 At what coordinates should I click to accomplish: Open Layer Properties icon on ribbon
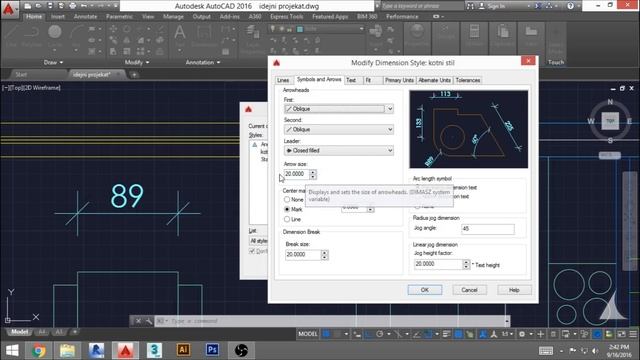[x=253, y=35]
